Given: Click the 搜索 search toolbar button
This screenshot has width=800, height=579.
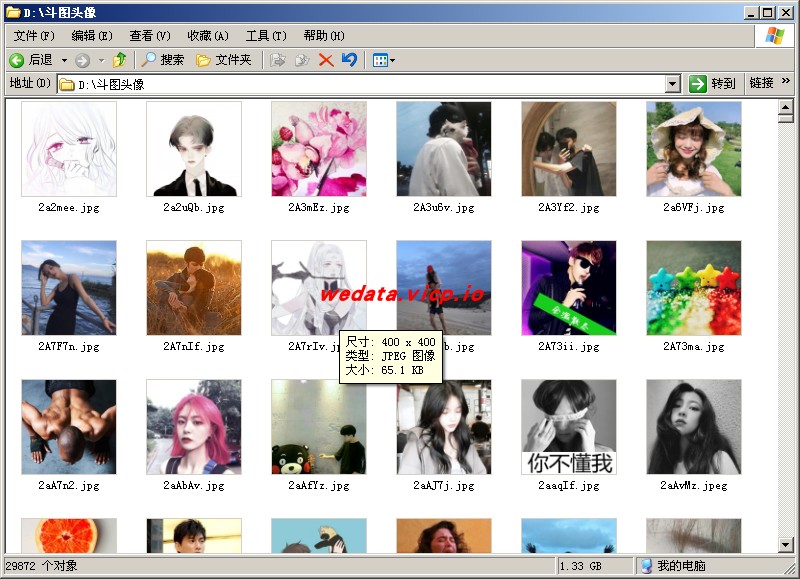Looking at the screenshot, I should (x=162, y=60).
